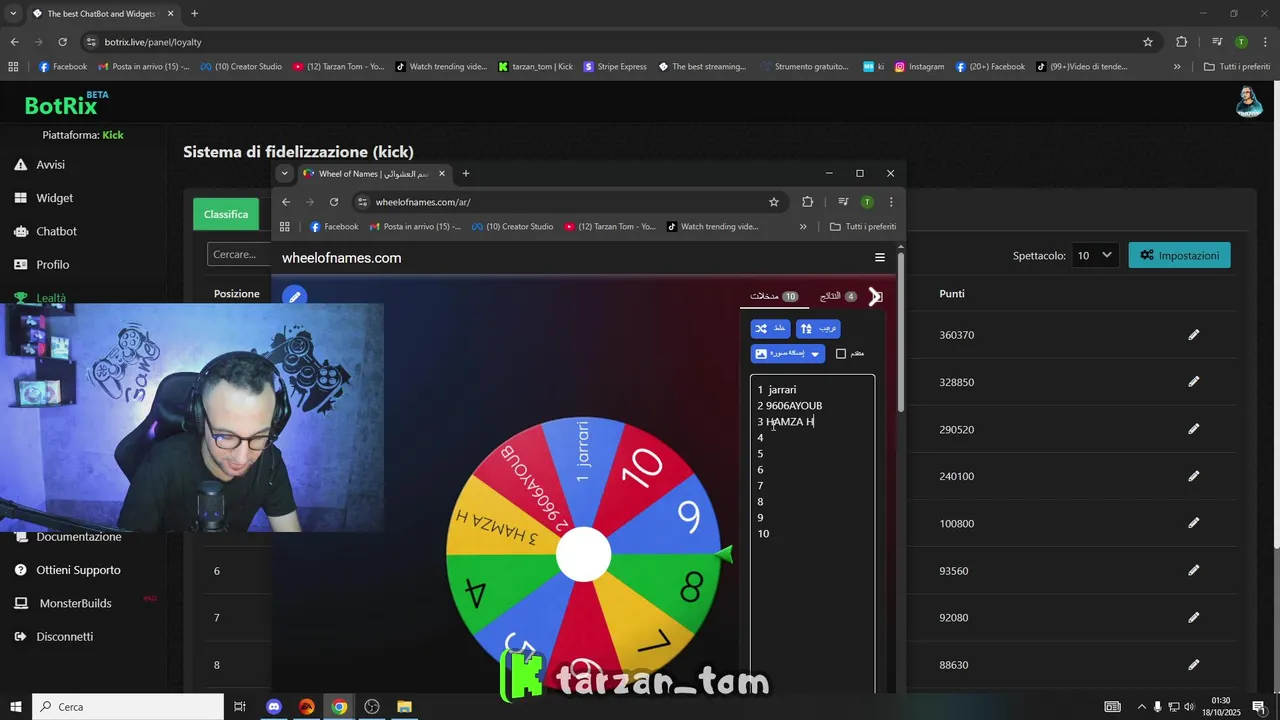
Task: Switch to the entries tab with badge 10
Action: (x=774, y=296)
